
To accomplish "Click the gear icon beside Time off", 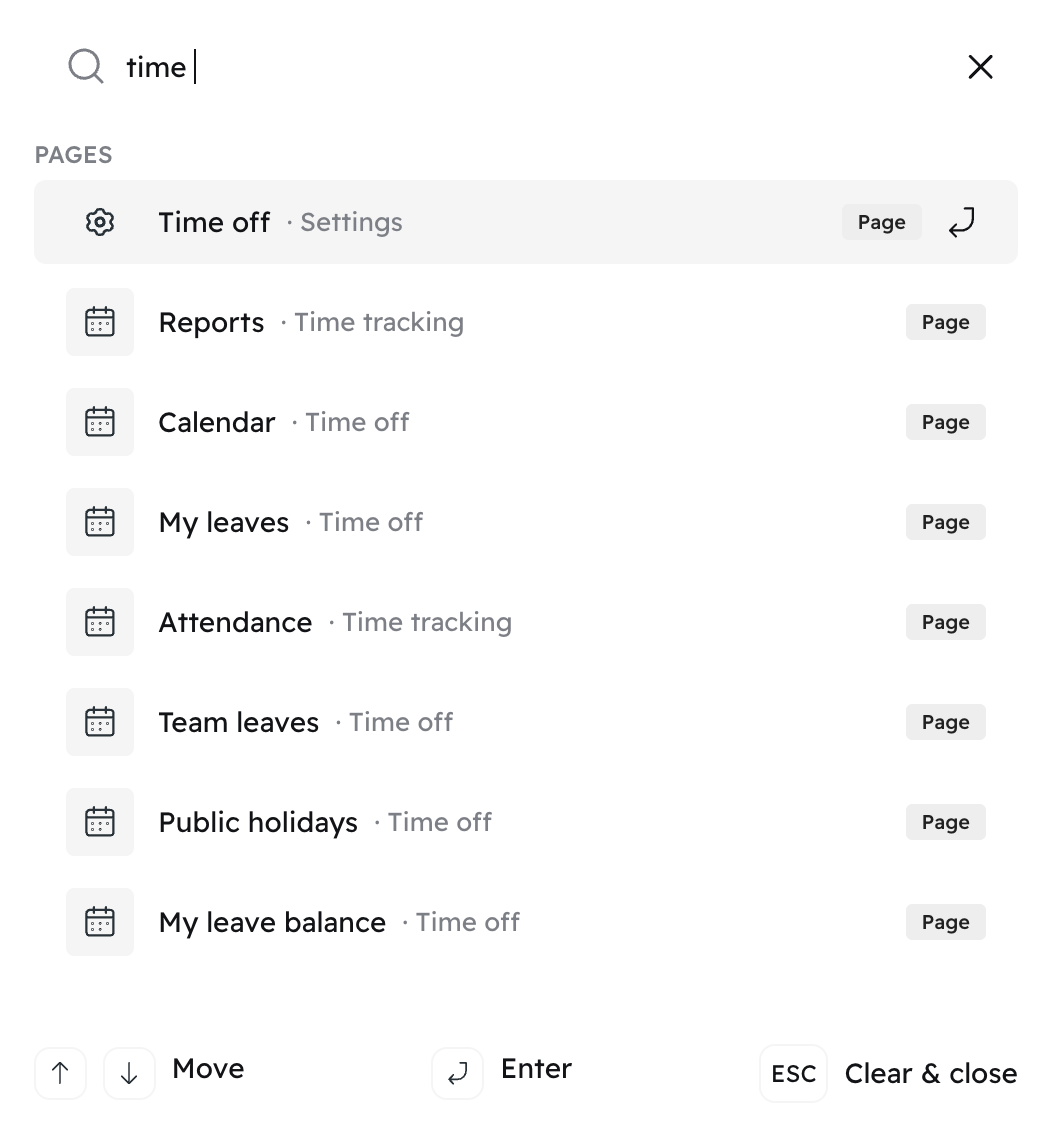I will pos(100,222).
